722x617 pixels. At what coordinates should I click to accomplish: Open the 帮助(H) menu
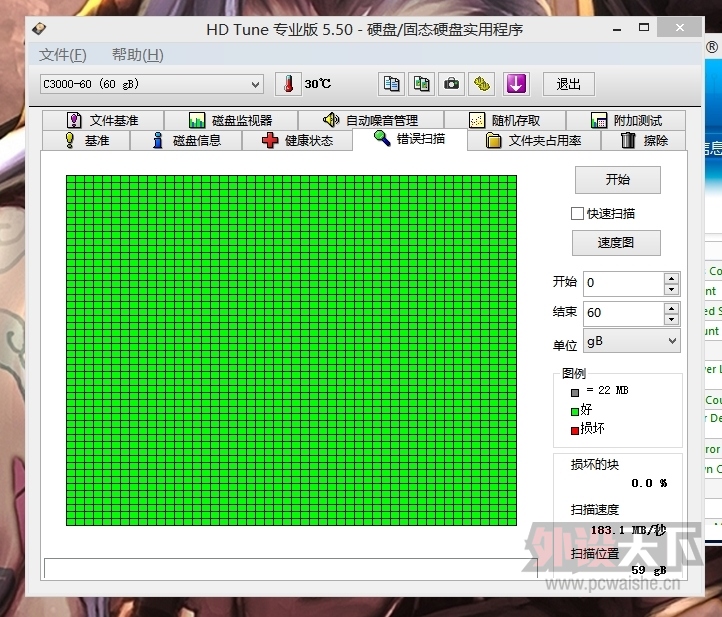pyautogui.click(x=138, y=55)
